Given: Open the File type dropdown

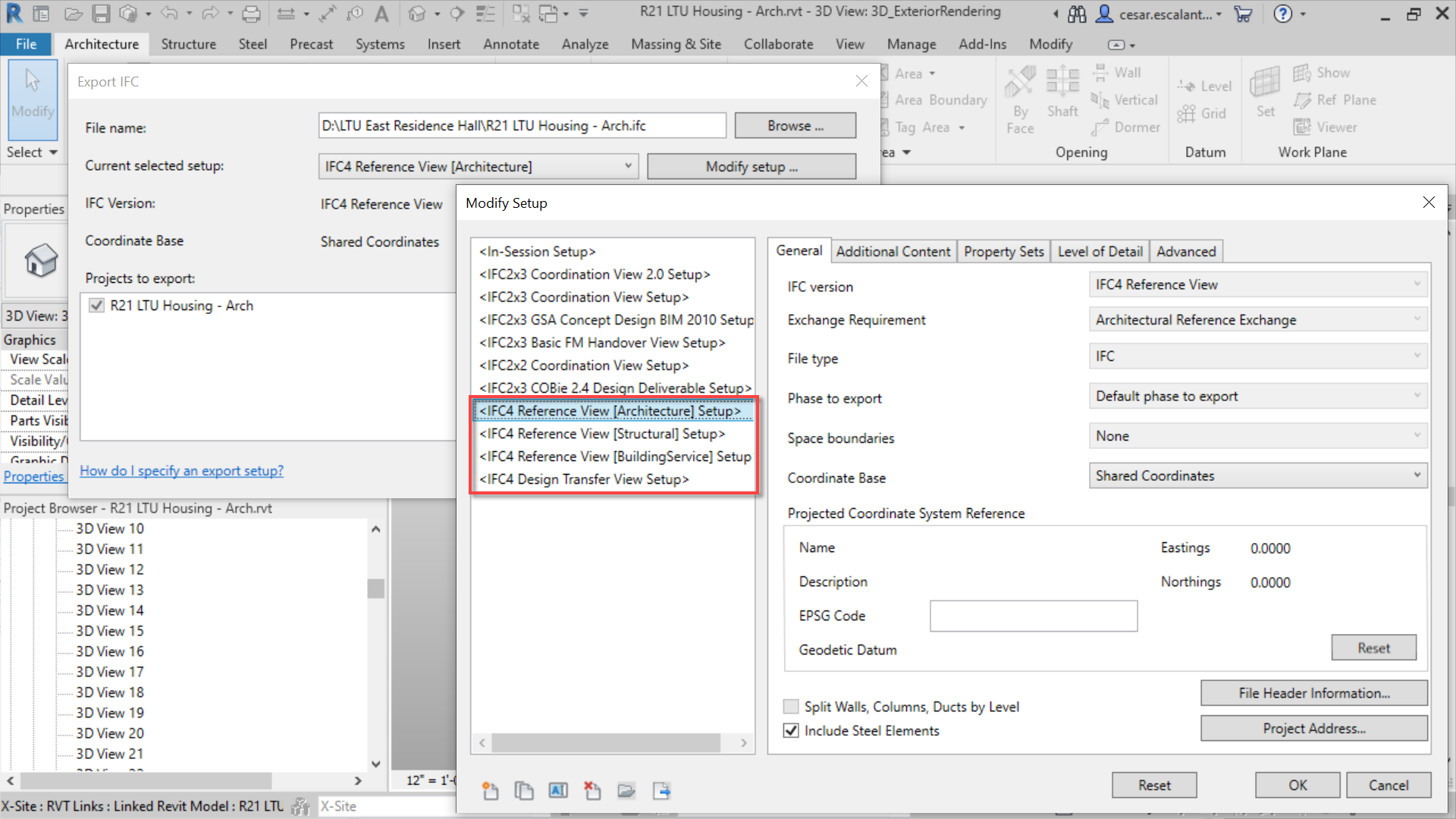Looking at the screenshot, I should tap(1258, 356).
